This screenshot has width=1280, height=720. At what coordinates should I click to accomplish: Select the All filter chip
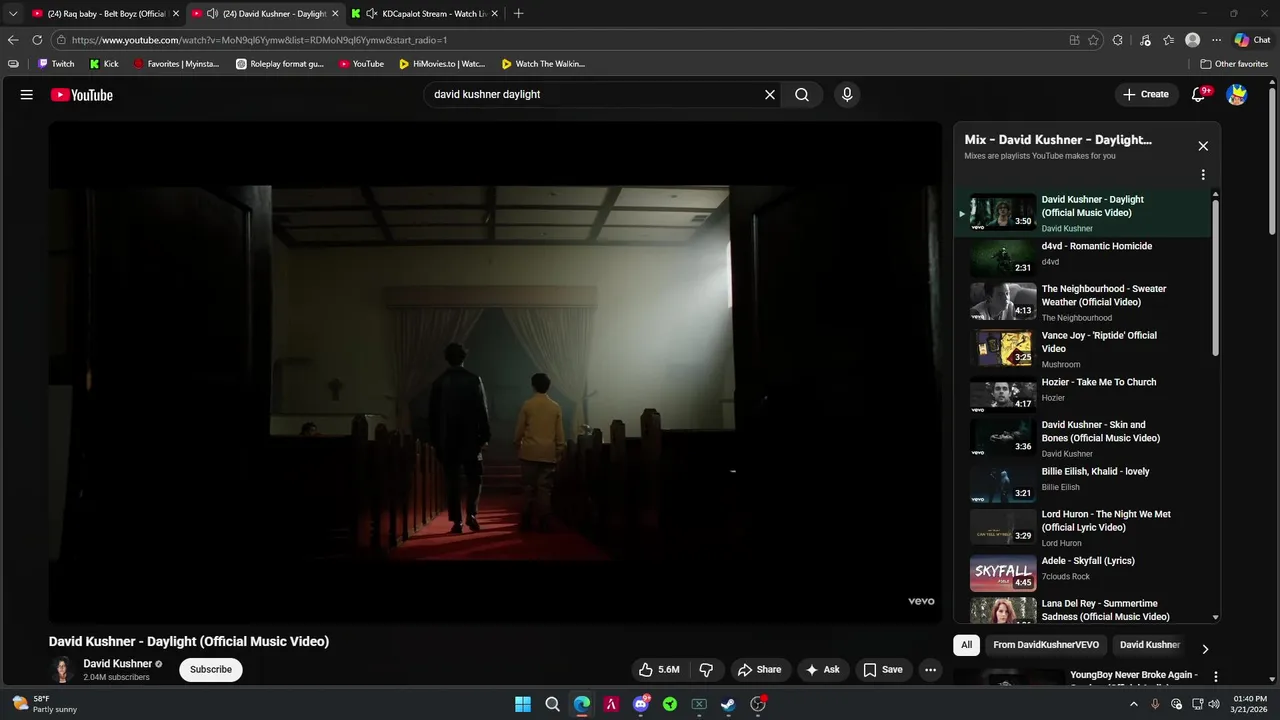point(966,645)
